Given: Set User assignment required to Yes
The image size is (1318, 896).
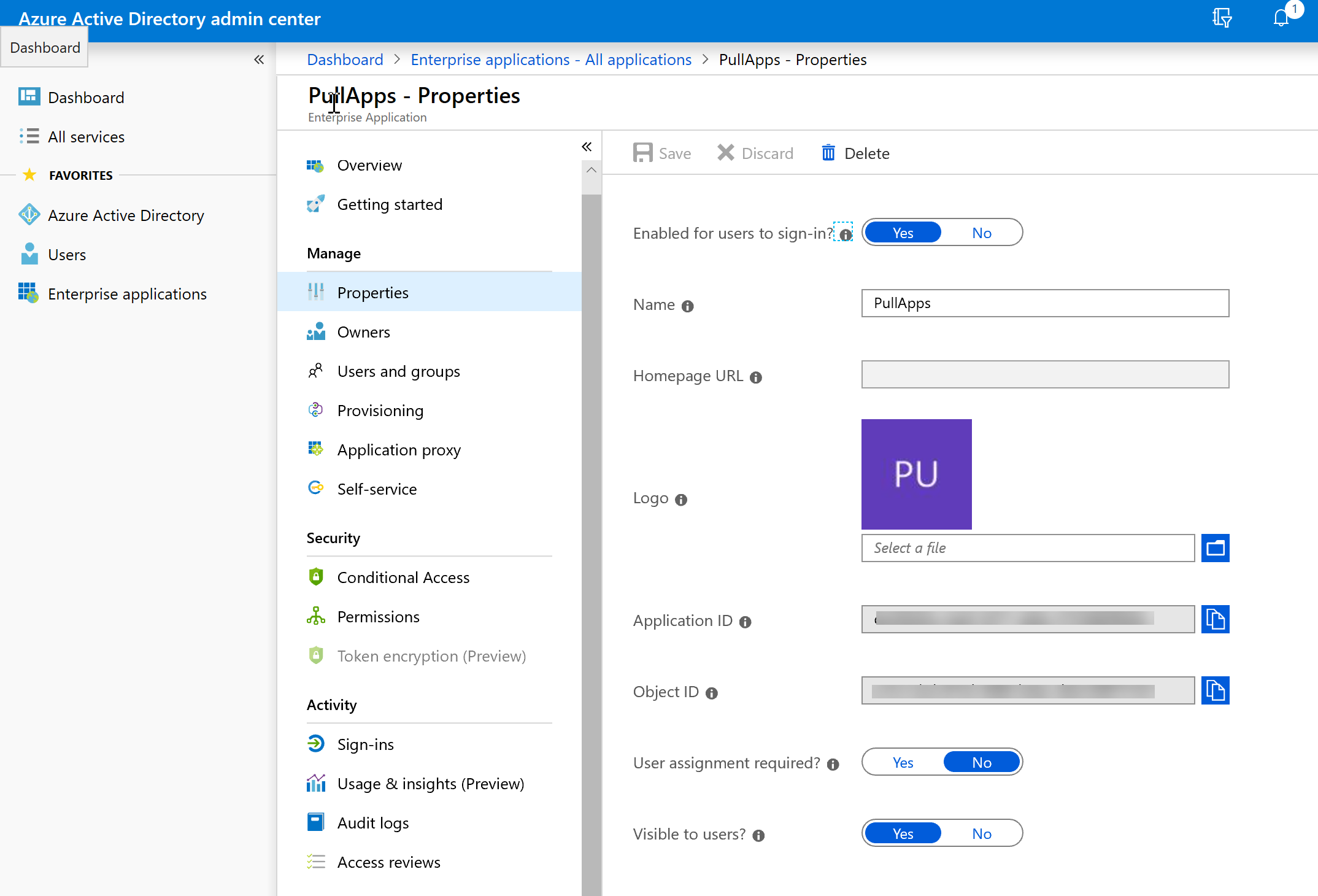Looking at the screenshot, I should (903, 762).
